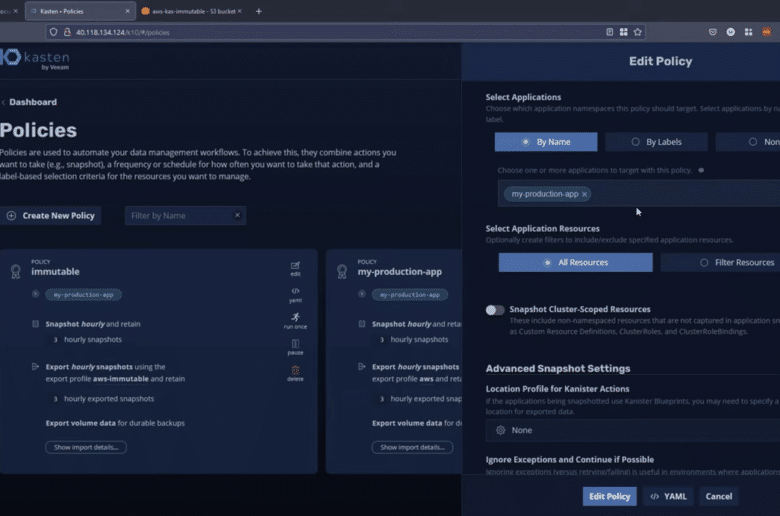Viewport: 780px width, 516px height.
Task: Click the Edit Policy submit button
Action: point(609,496)
